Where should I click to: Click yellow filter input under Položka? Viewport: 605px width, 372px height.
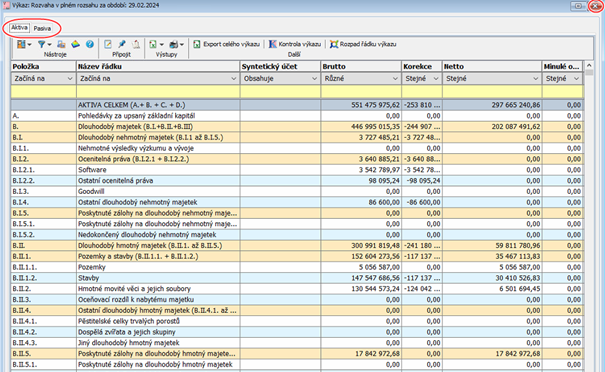pos(44,91)
